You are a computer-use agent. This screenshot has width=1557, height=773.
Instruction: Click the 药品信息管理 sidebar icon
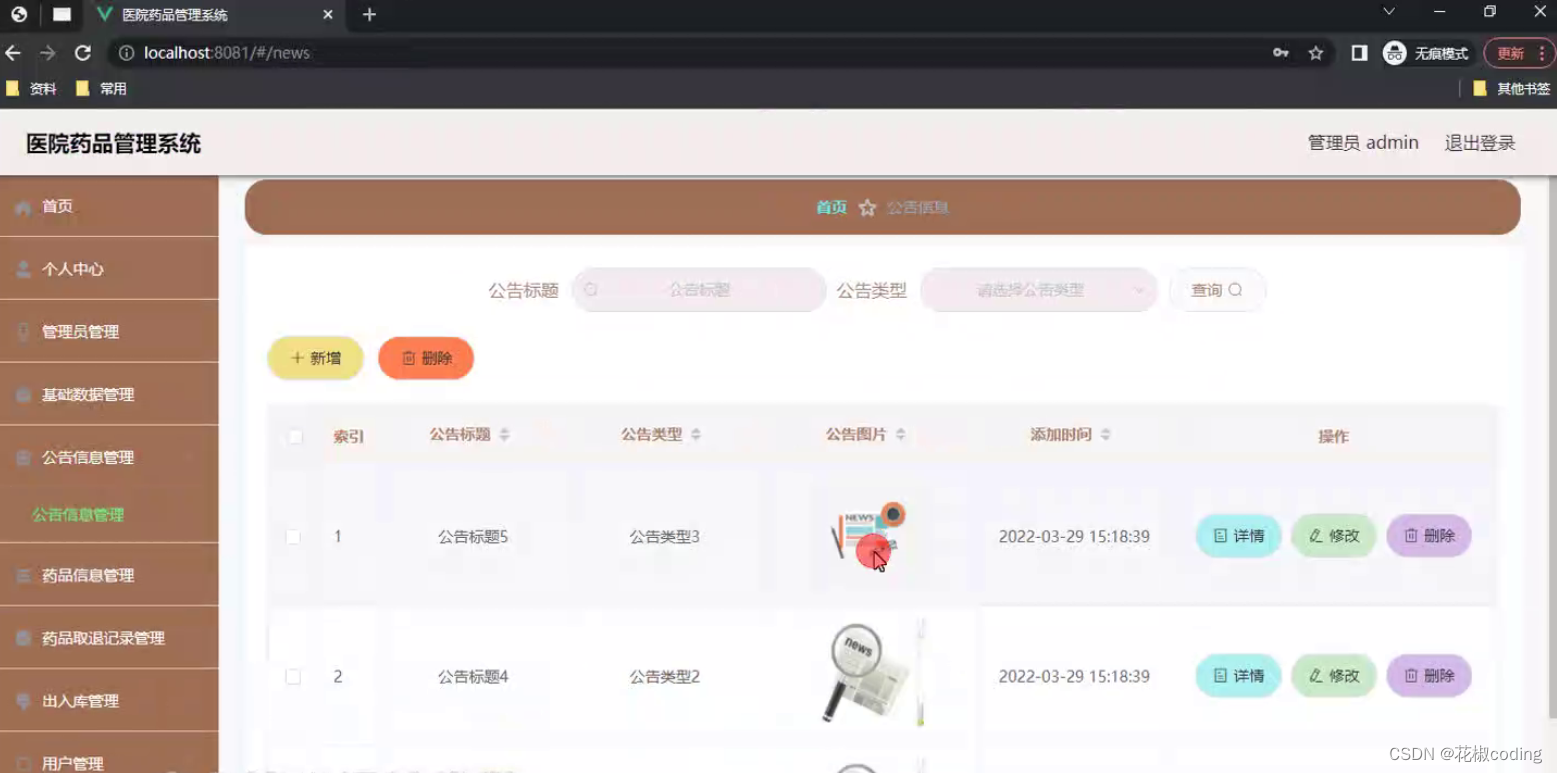(x=22, y=575)
